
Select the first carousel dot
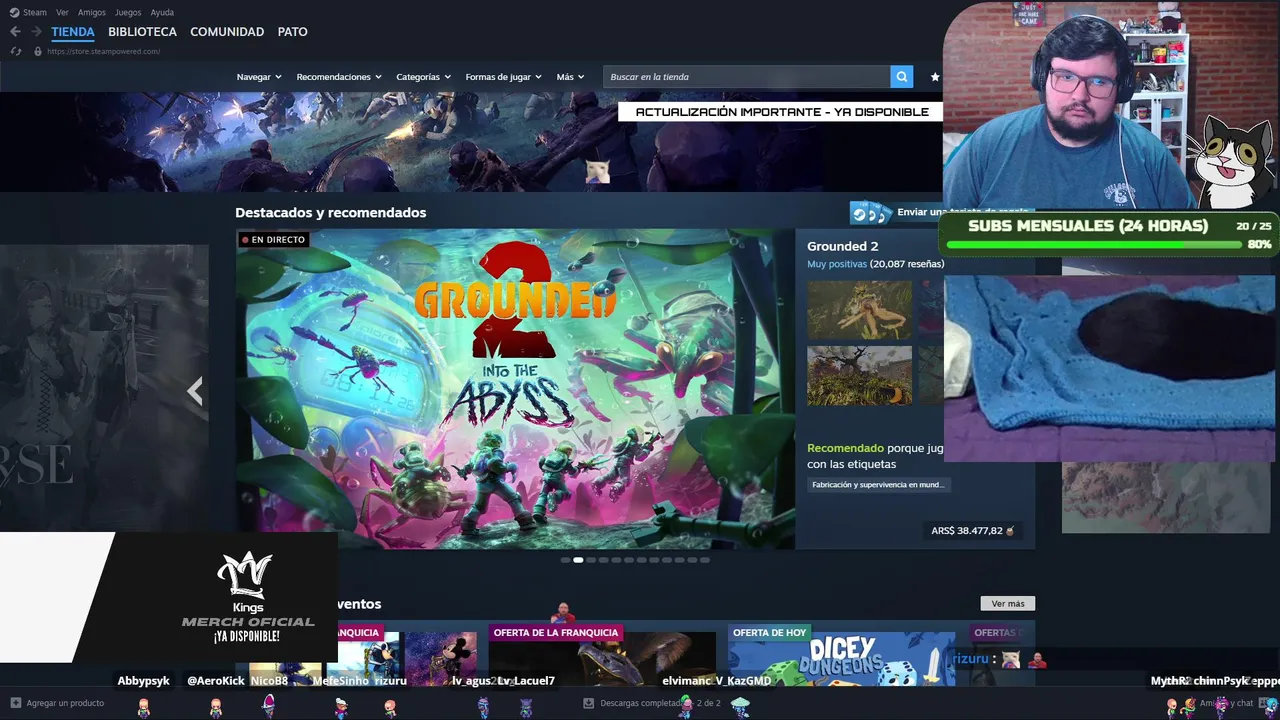point(565,560)
